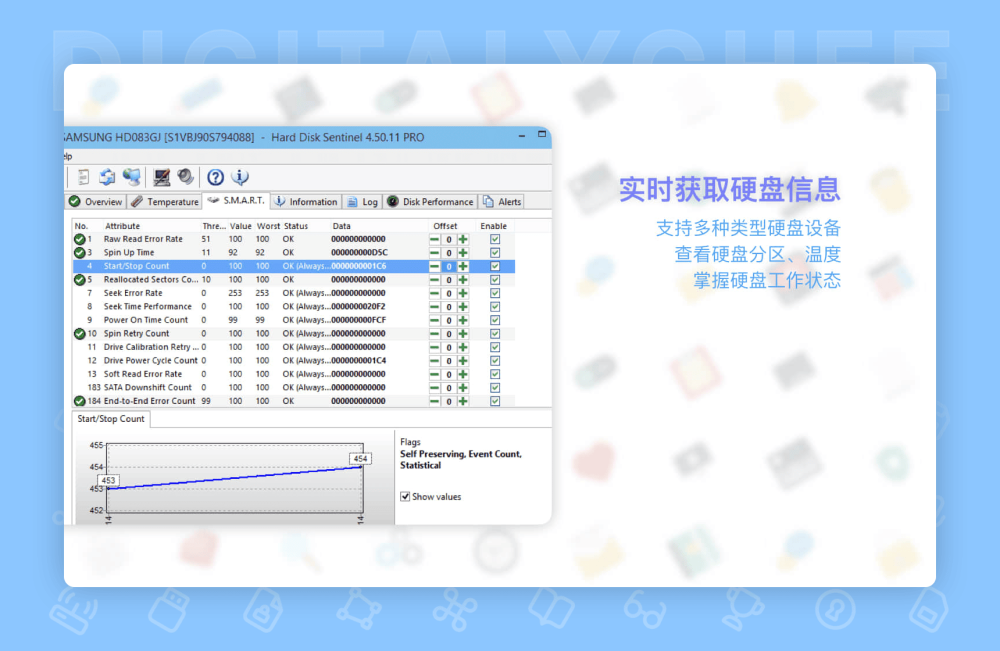Toggle Enable checkbox for Spin Up Time

point(495,252)
